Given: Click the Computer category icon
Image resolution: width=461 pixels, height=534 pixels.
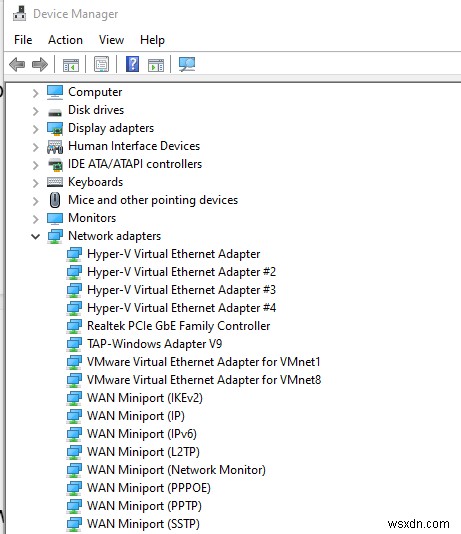Looking at the screenshot, I should coord(55,92).
